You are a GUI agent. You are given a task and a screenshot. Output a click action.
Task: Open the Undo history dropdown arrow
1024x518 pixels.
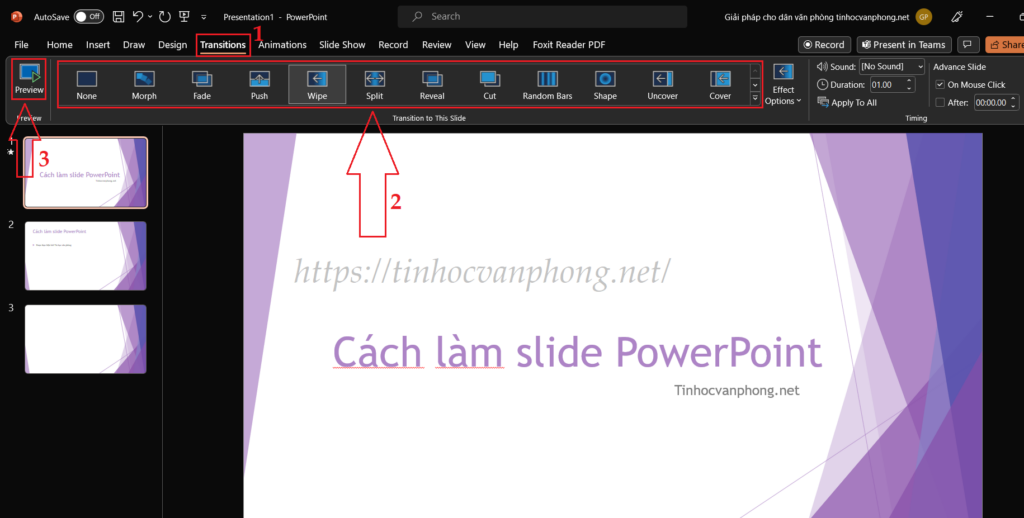(x=150, y=17)
